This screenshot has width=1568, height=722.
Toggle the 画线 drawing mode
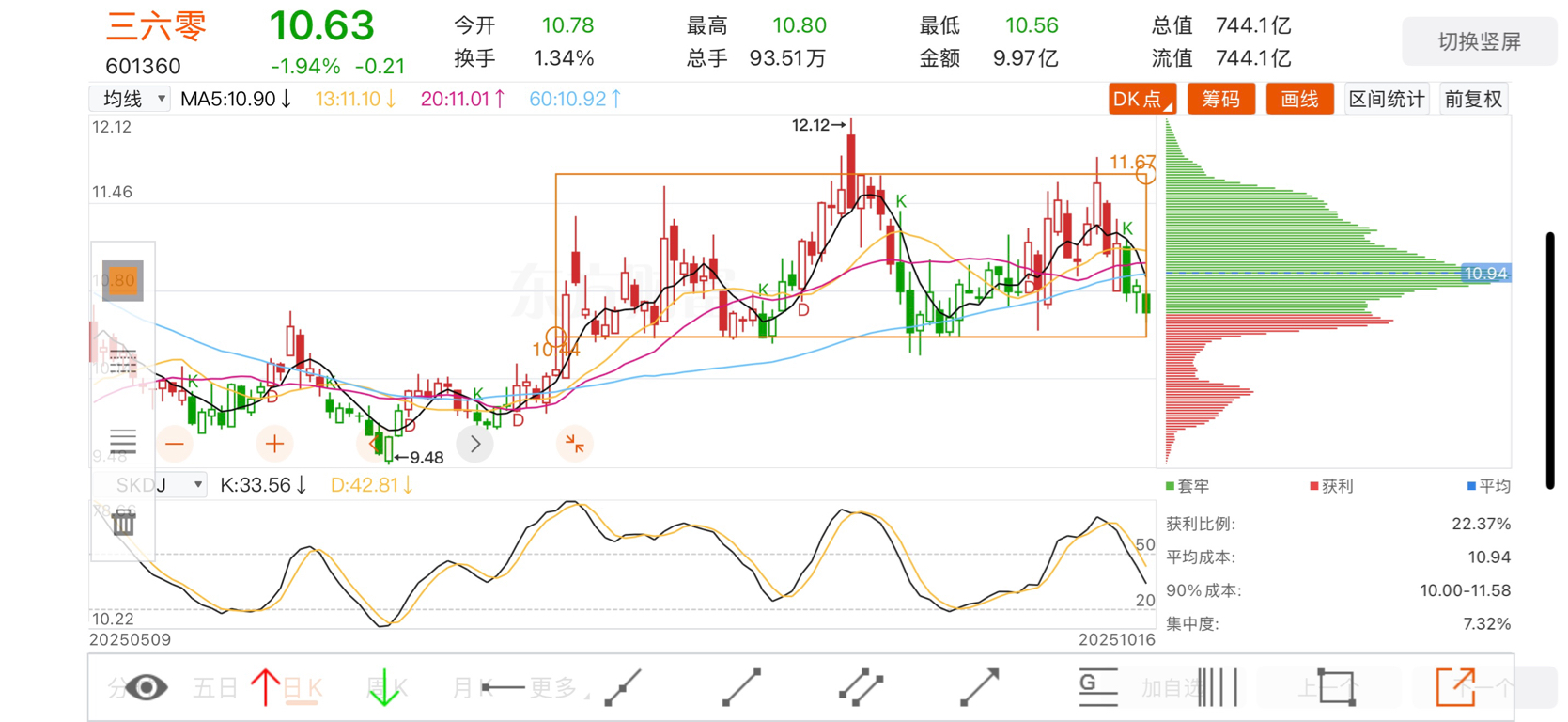coord(1299,99)
